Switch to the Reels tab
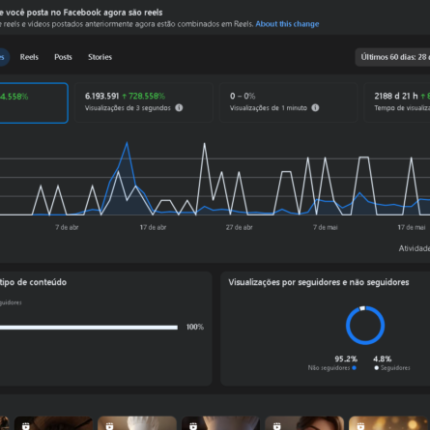 pyautogui.click(x=29, y=57)
